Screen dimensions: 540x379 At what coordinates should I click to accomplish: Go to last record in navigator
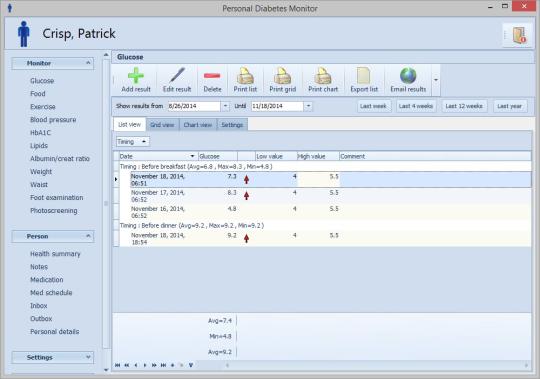pyautogui.click(x=164, y=365)
